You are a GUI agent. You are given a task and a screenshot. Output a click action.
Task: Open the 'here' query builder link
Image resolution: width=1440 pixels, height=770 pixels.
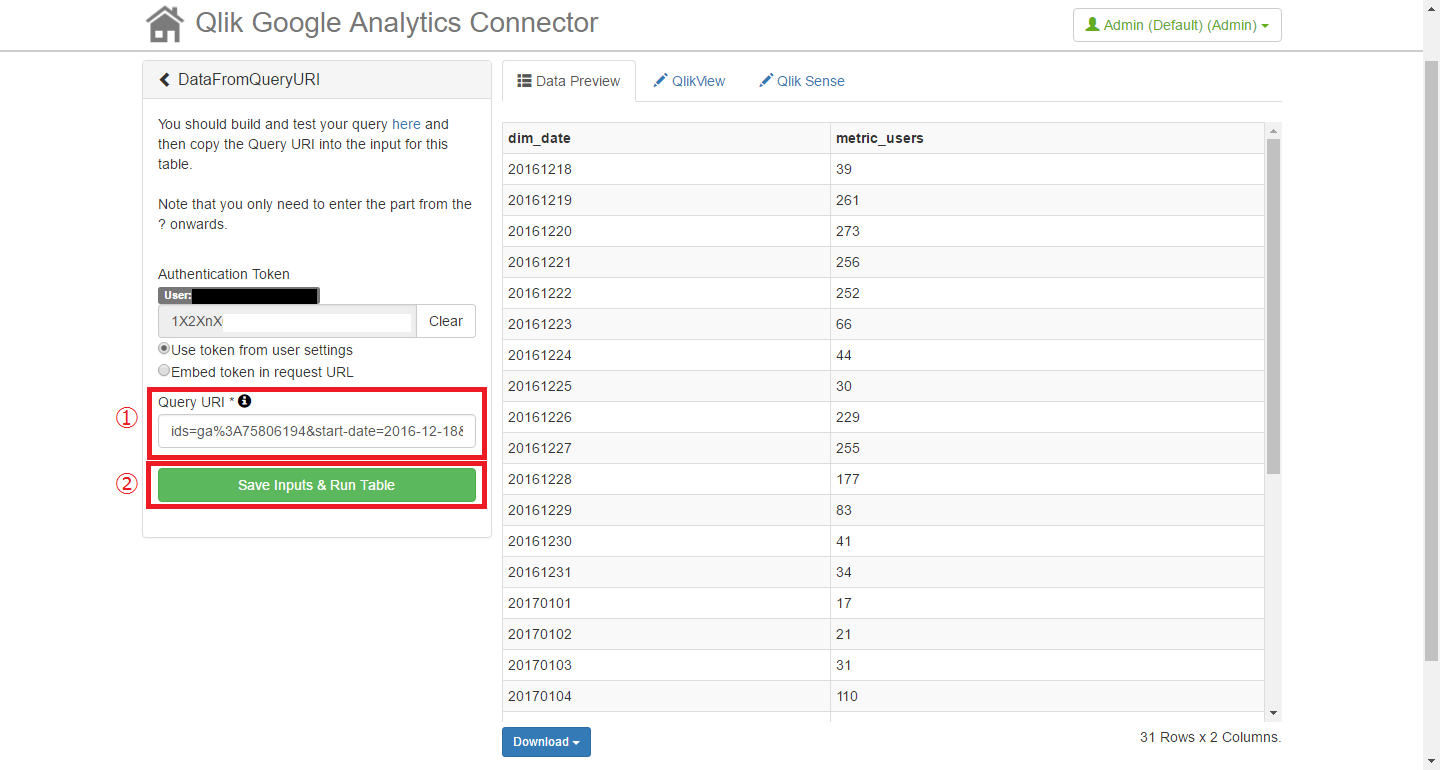[406, 124]
